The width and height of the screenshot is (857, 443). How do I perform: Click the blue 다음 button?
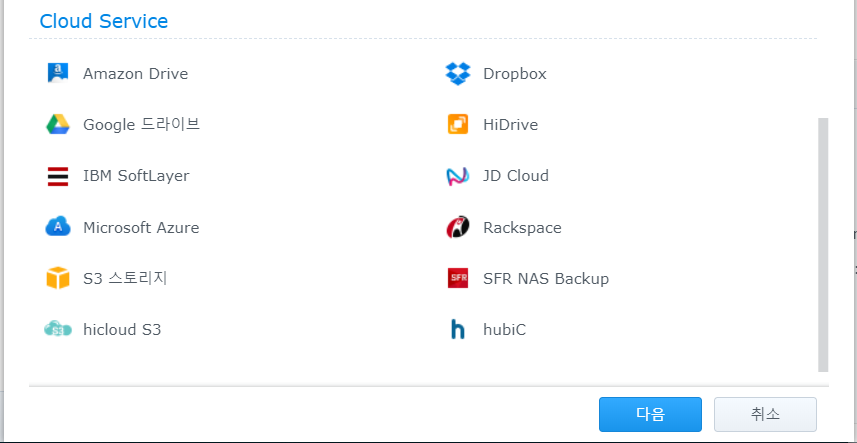tap(650, 414)
